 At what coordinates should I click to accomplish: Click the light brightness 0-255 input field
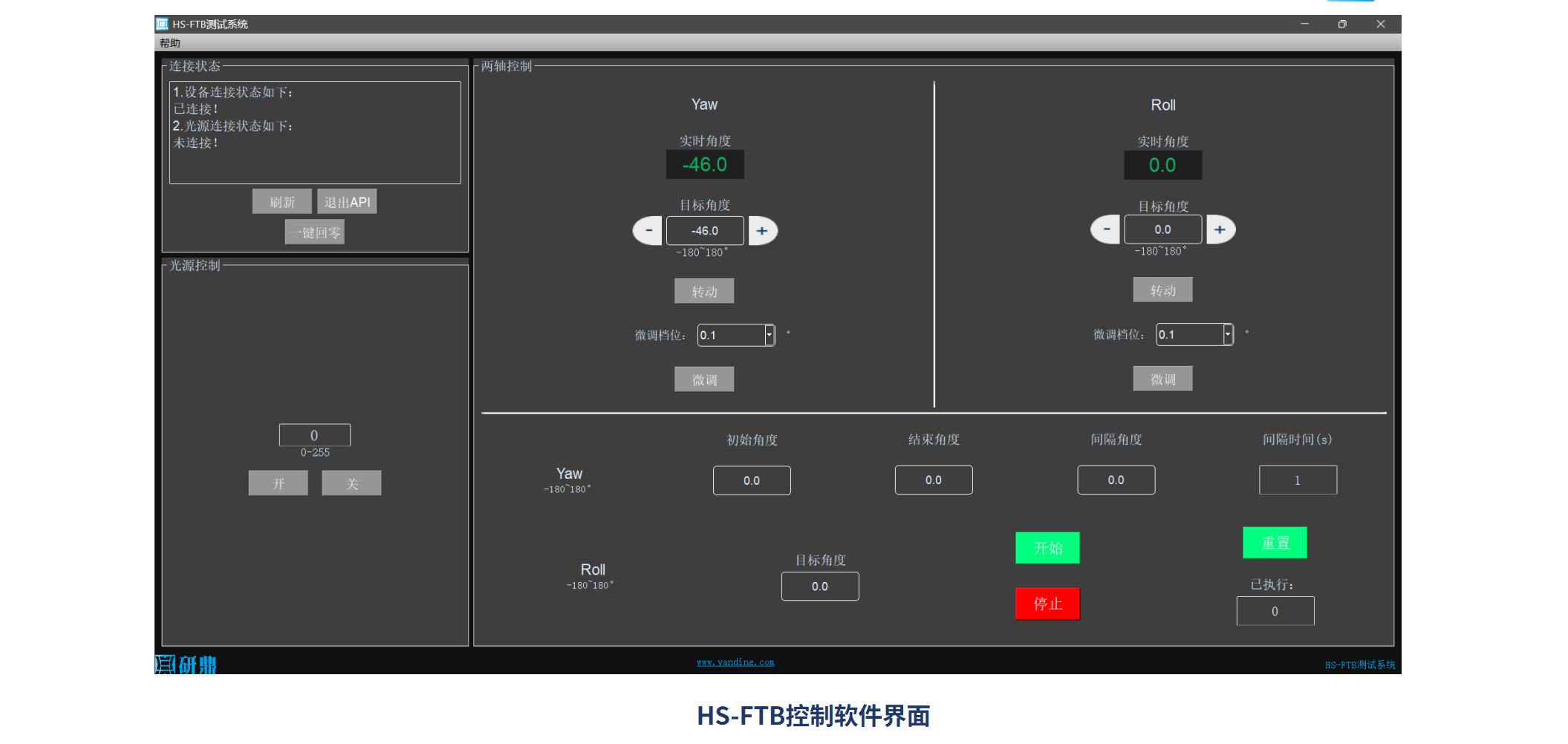tap(314, 435)
